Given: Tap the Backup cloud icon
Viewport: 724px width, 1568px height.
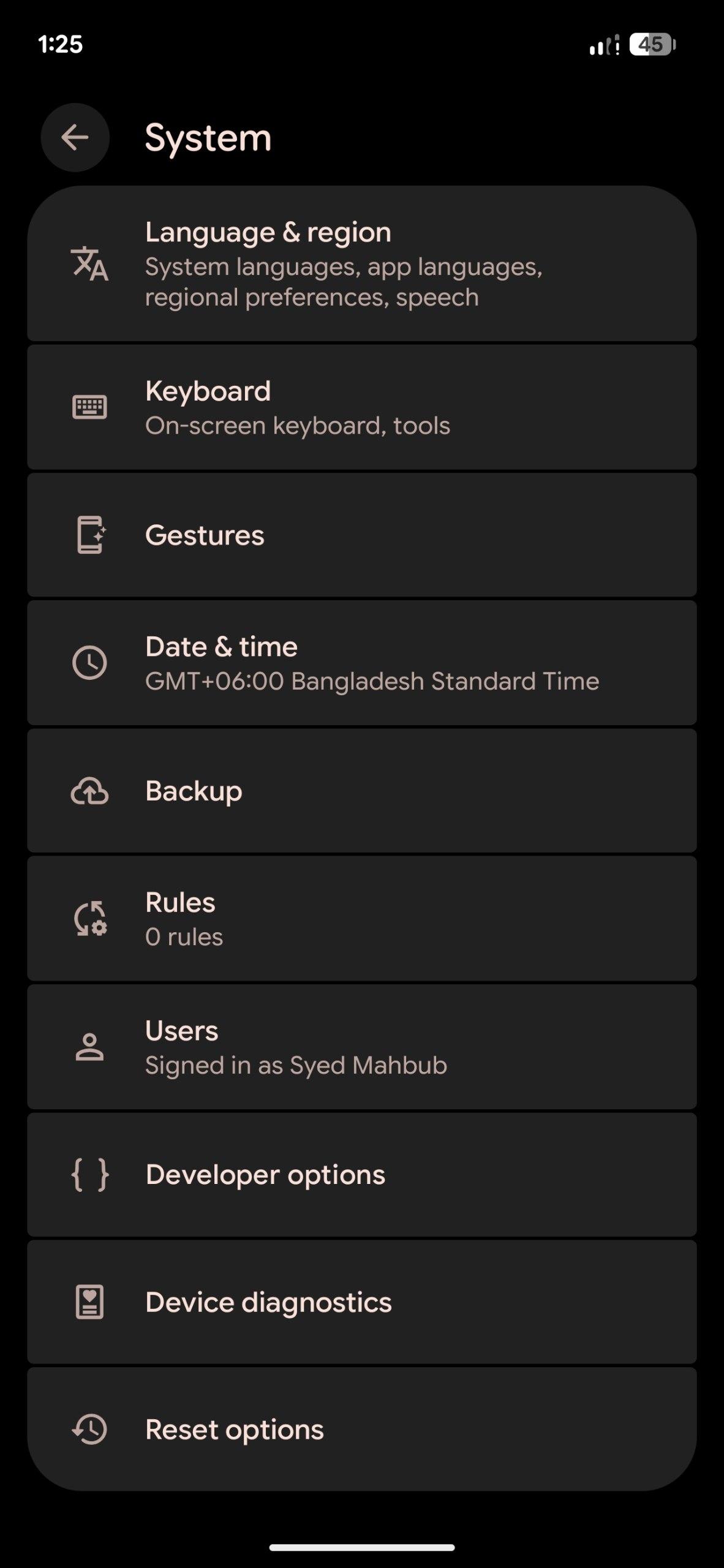Looking at the screenshot, I should pos(89,791).
